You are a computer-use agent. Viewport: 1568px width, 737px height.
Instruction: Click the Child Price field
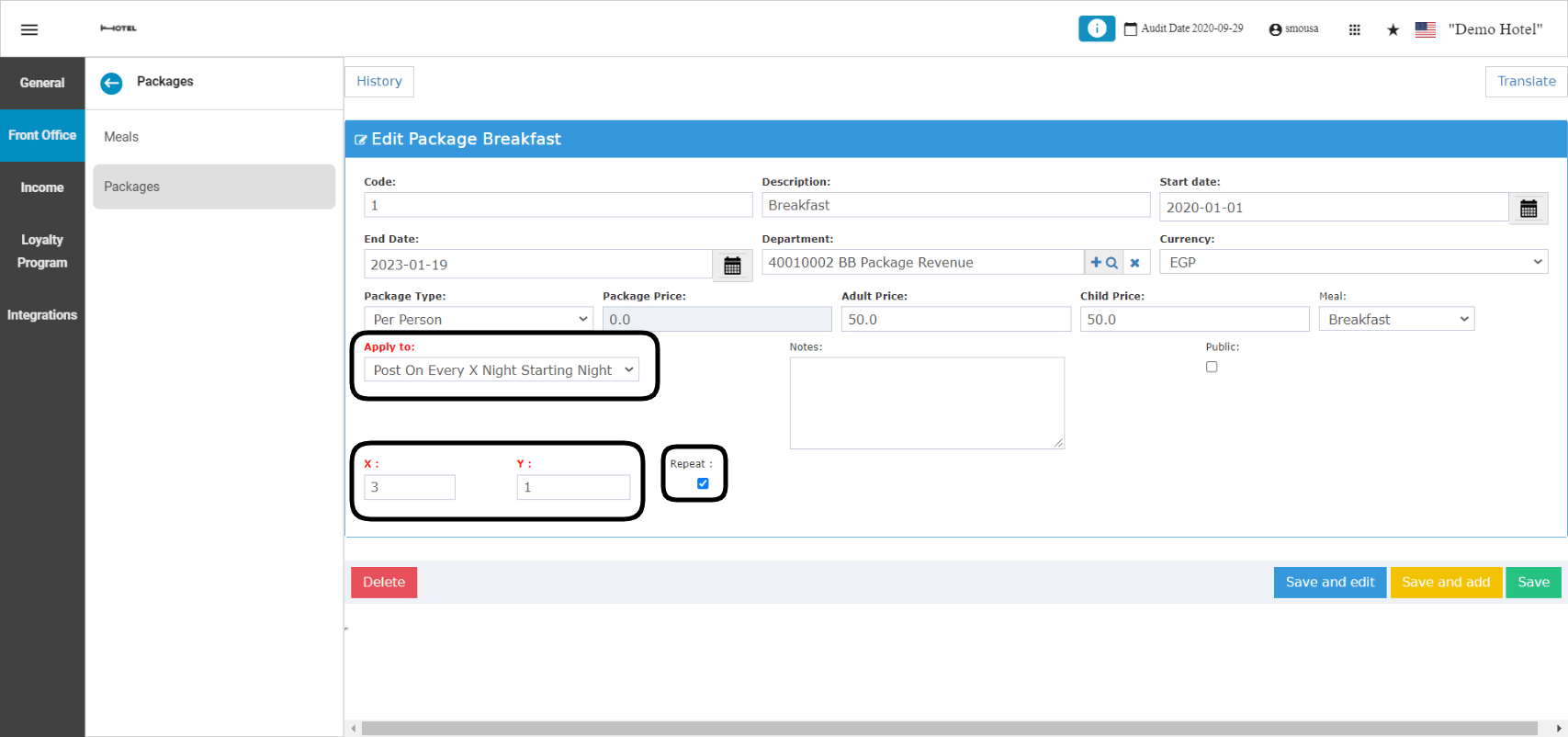[1195, 319]
